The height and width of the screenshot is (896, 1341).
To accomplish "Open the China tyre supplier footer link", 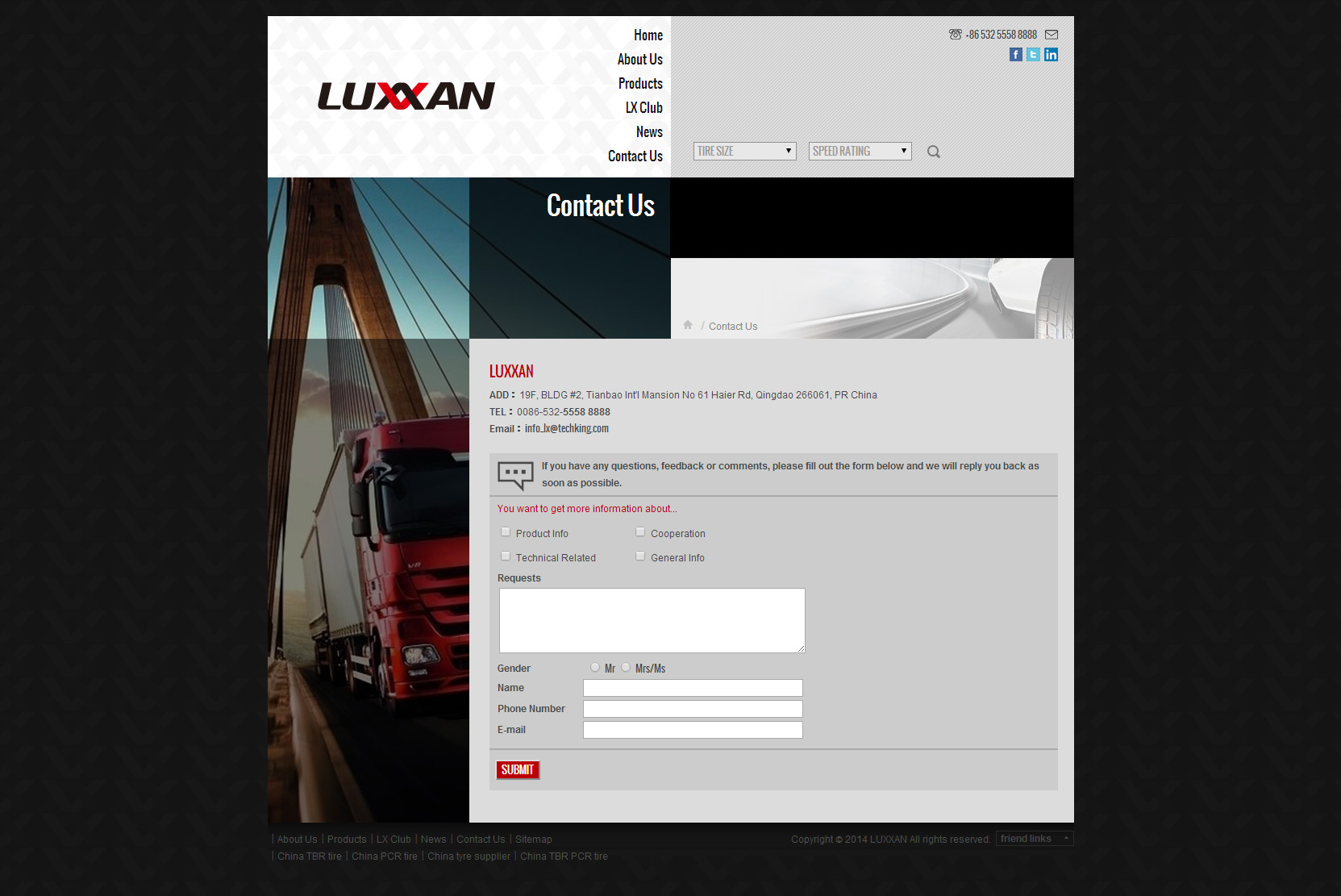I will (x=469, y=856).
